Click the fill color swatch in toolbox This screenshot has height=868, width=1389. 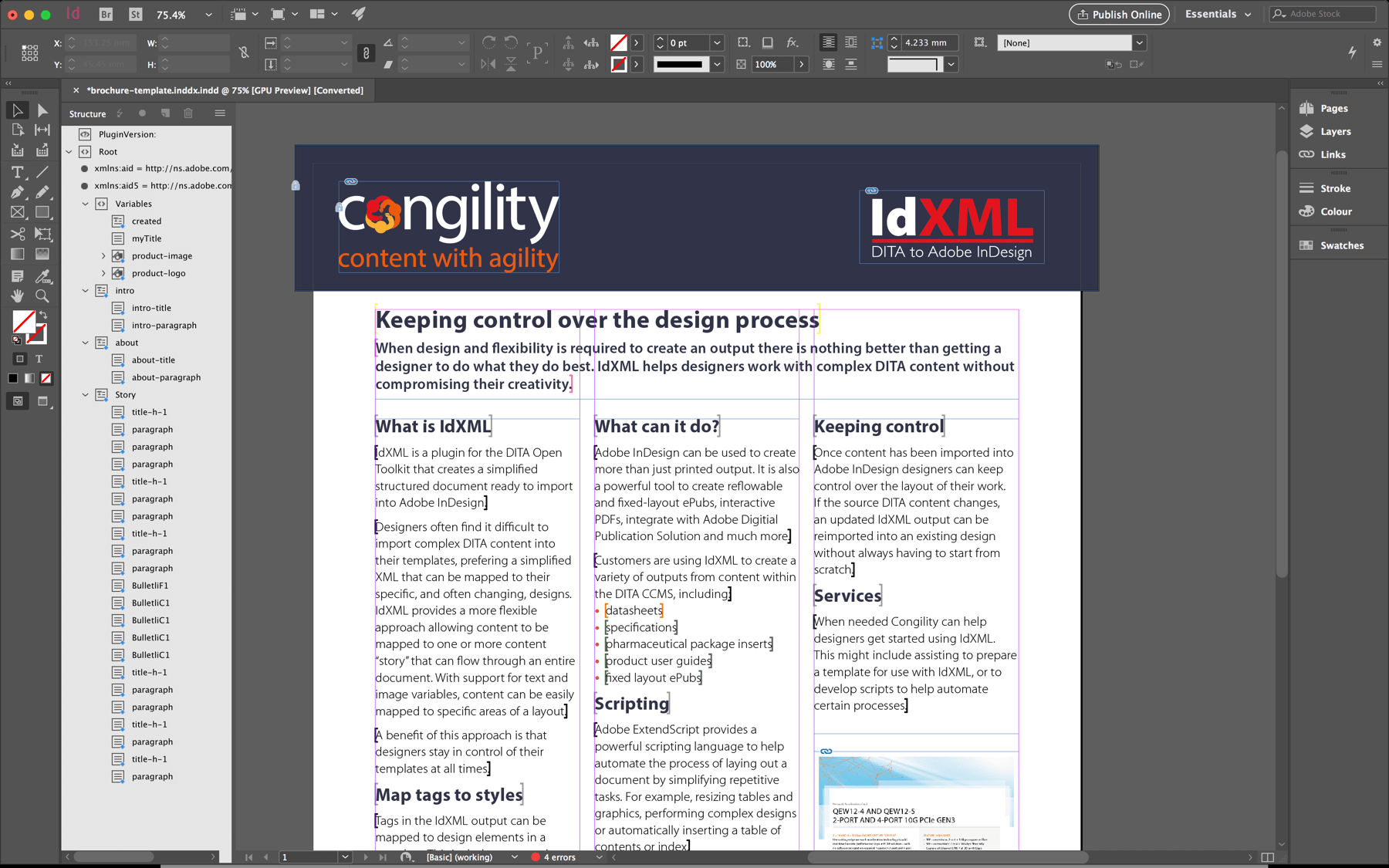click(x=23, y=321)
